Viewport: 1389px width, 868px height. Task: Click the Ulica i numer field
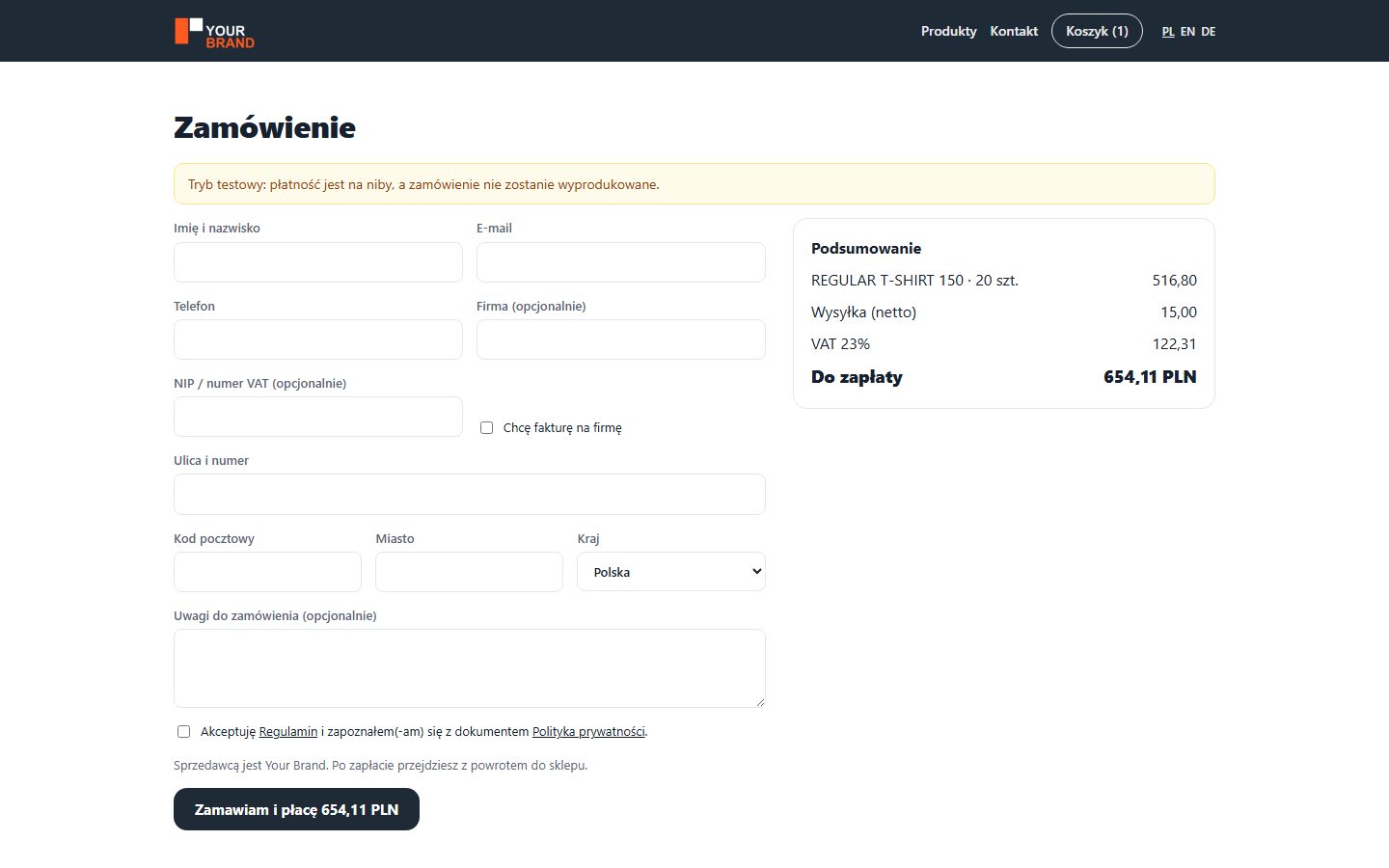[x=470, y=495]
